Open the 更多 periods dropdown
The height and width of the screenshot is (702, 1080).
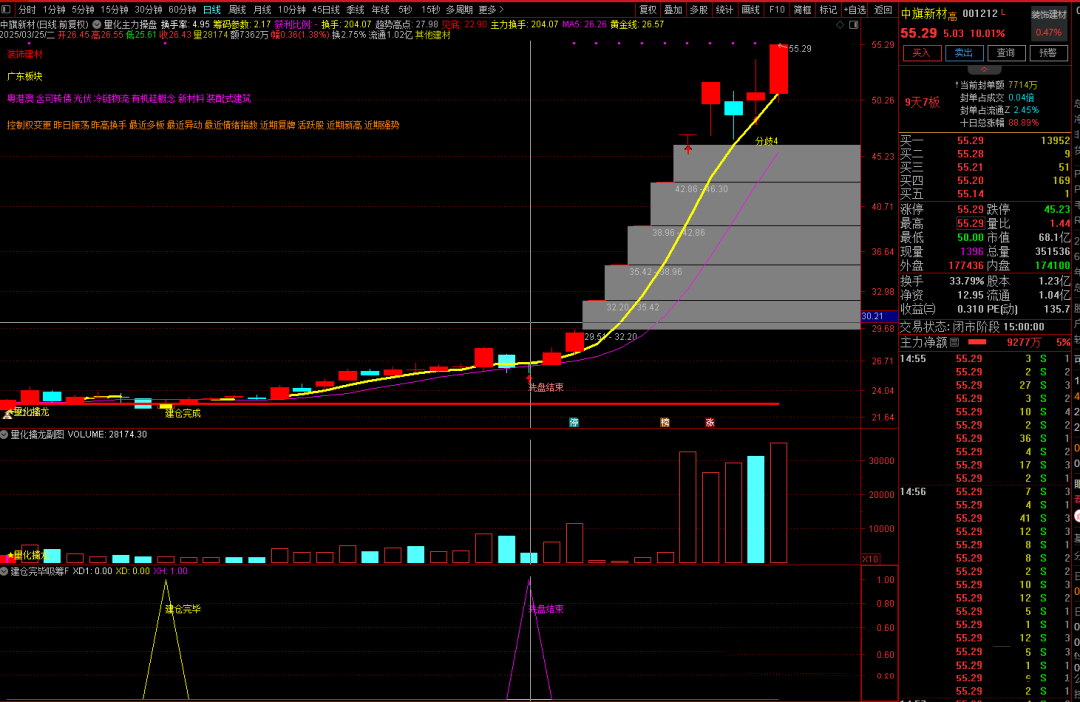[490, 9]
